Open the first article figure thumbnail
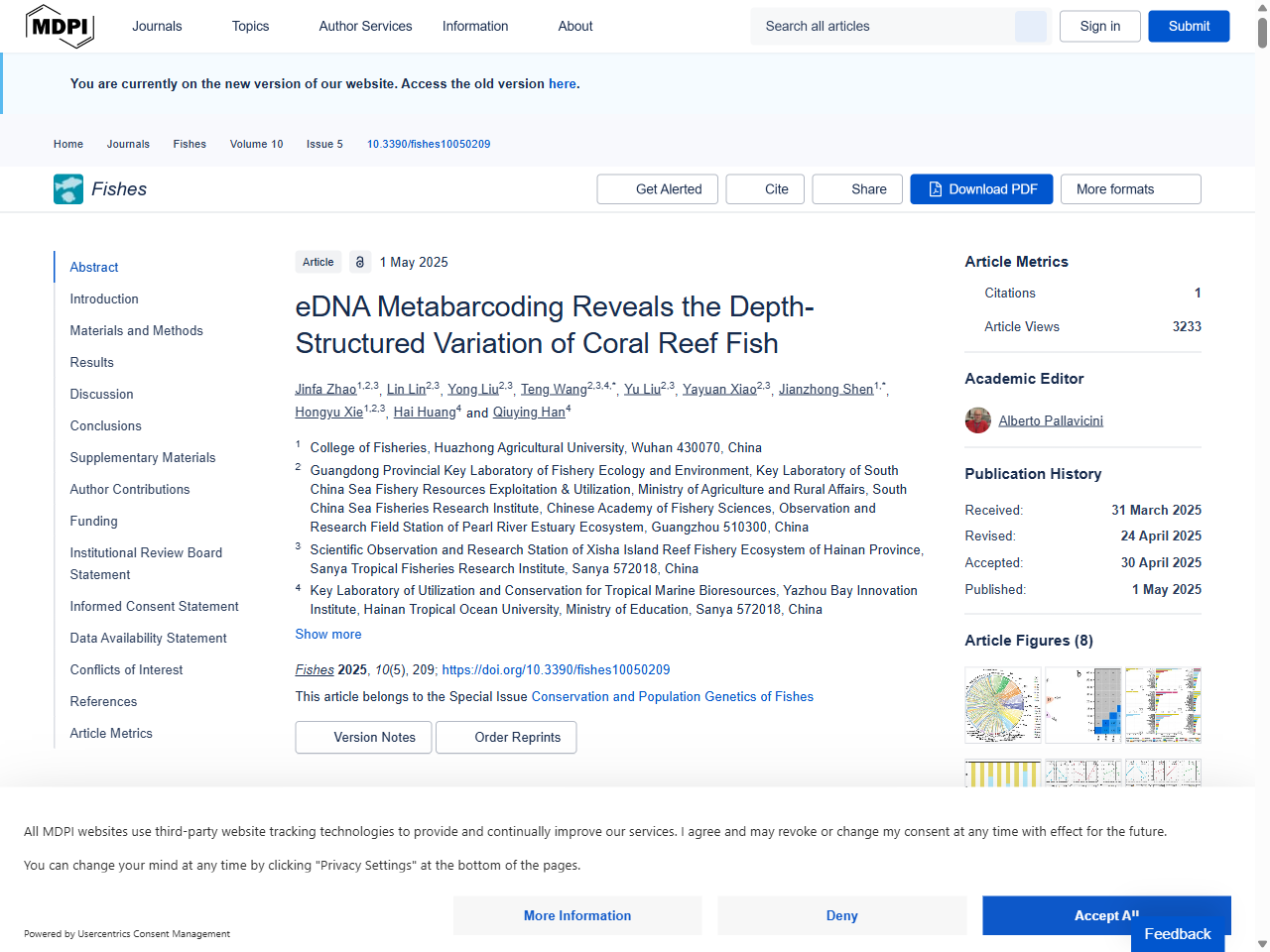Viewport: 1270px width, 952px height. point(1002,704)
